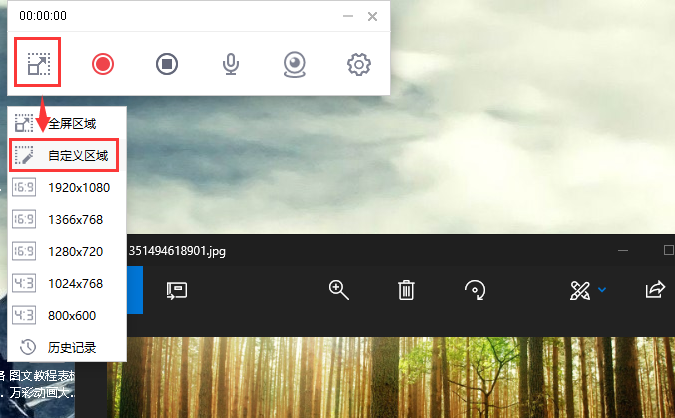
Task: Choose 800x600 region preset
Action: [x=67, y=316]
